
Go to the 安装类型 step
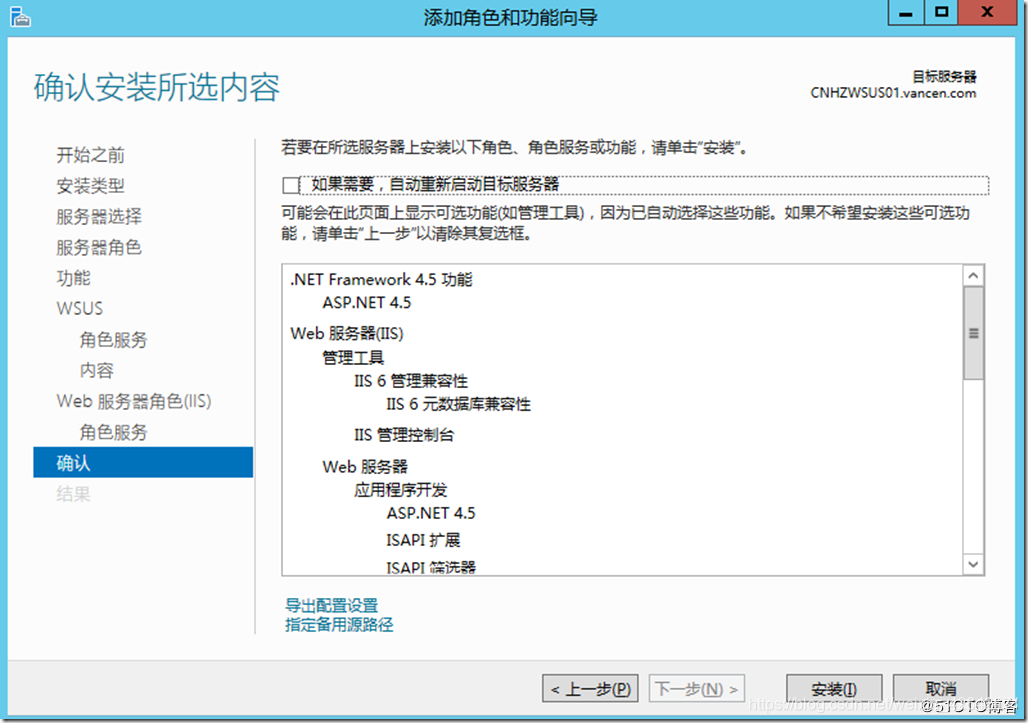90,186
